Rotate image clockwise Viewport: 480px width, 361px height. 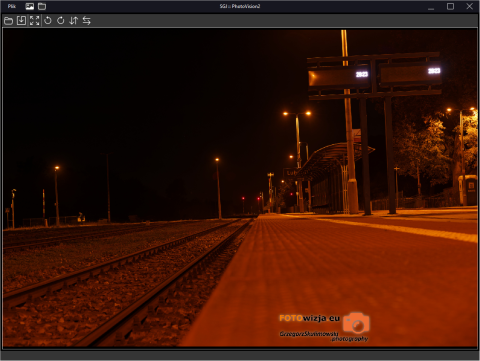(60, 21)
